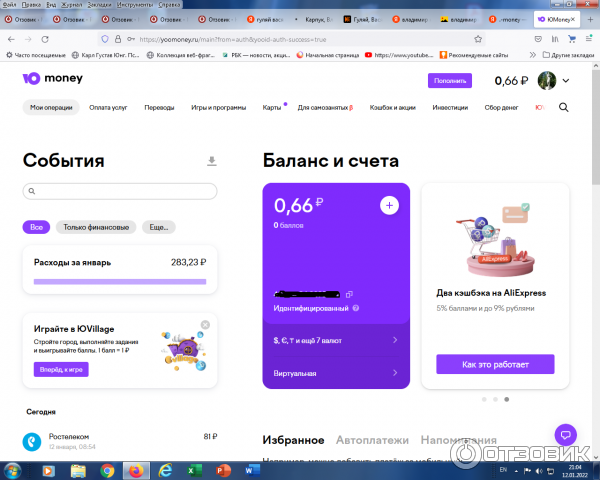The height and width of the screenshot is (480, 600).
Task: Switch to the Автоплатежи tab
Action: (372, 440)
